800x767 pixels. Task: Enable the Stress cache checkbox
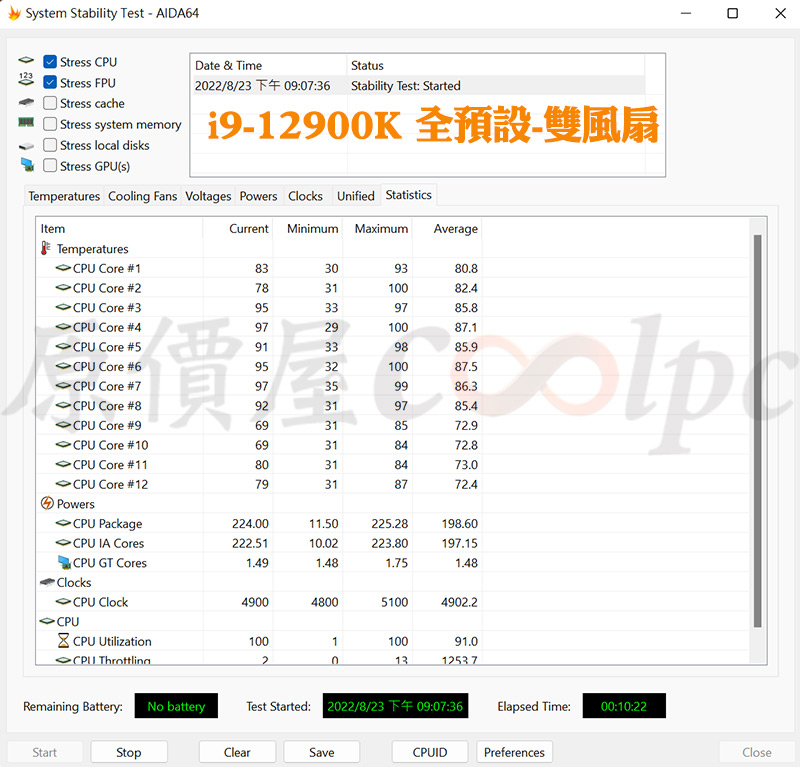coord(50,103)
